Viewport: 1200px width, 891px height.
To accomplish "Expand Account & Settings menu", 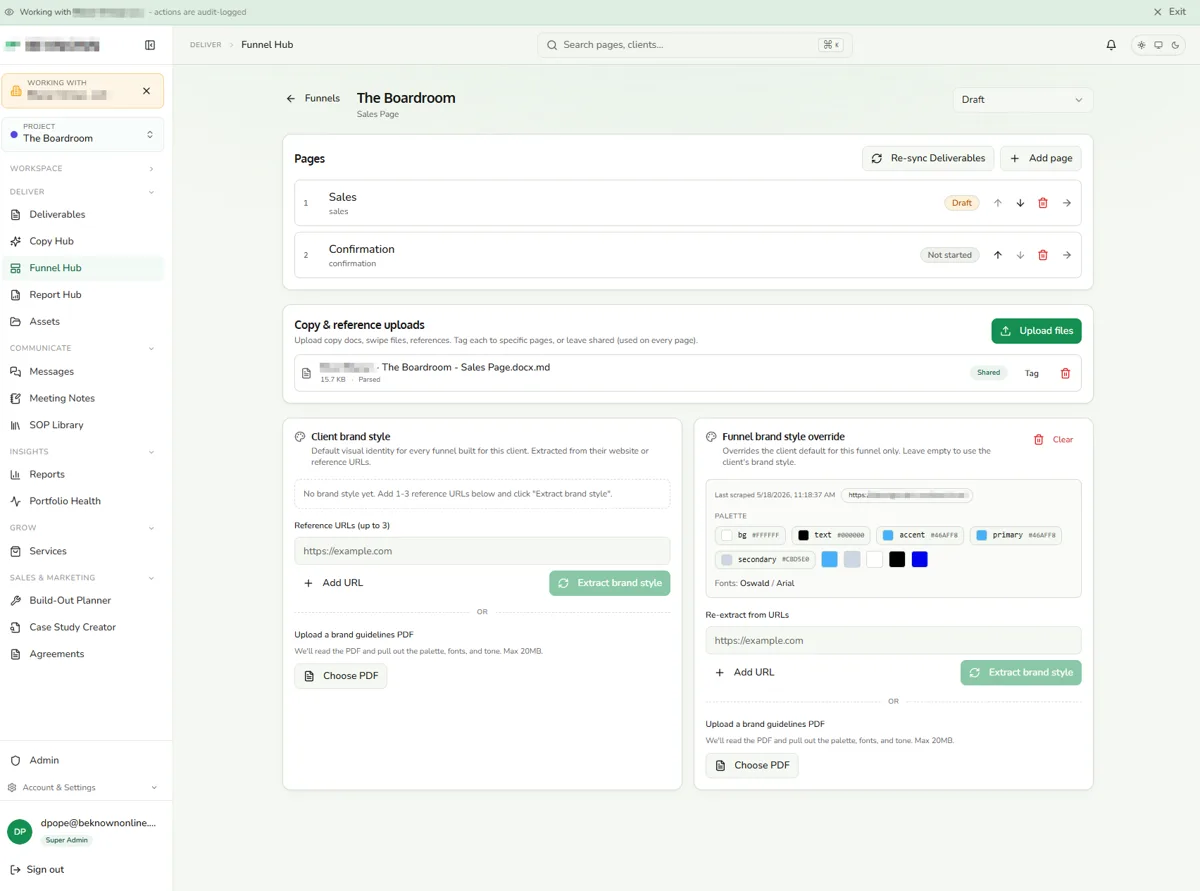I will click(x=83, y=788).
